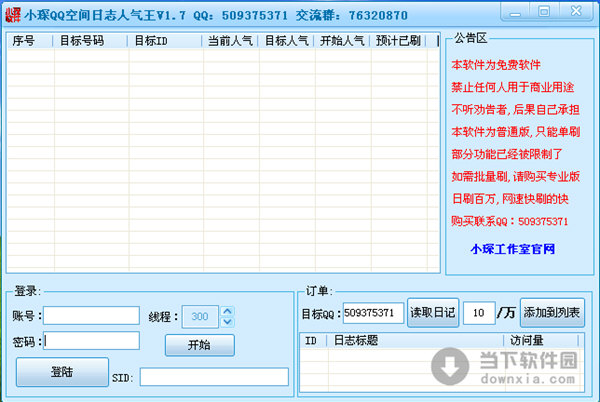Click the 目标QQ field containing 509375371
The image size is (600, 402).
click(x=373, y=313)
